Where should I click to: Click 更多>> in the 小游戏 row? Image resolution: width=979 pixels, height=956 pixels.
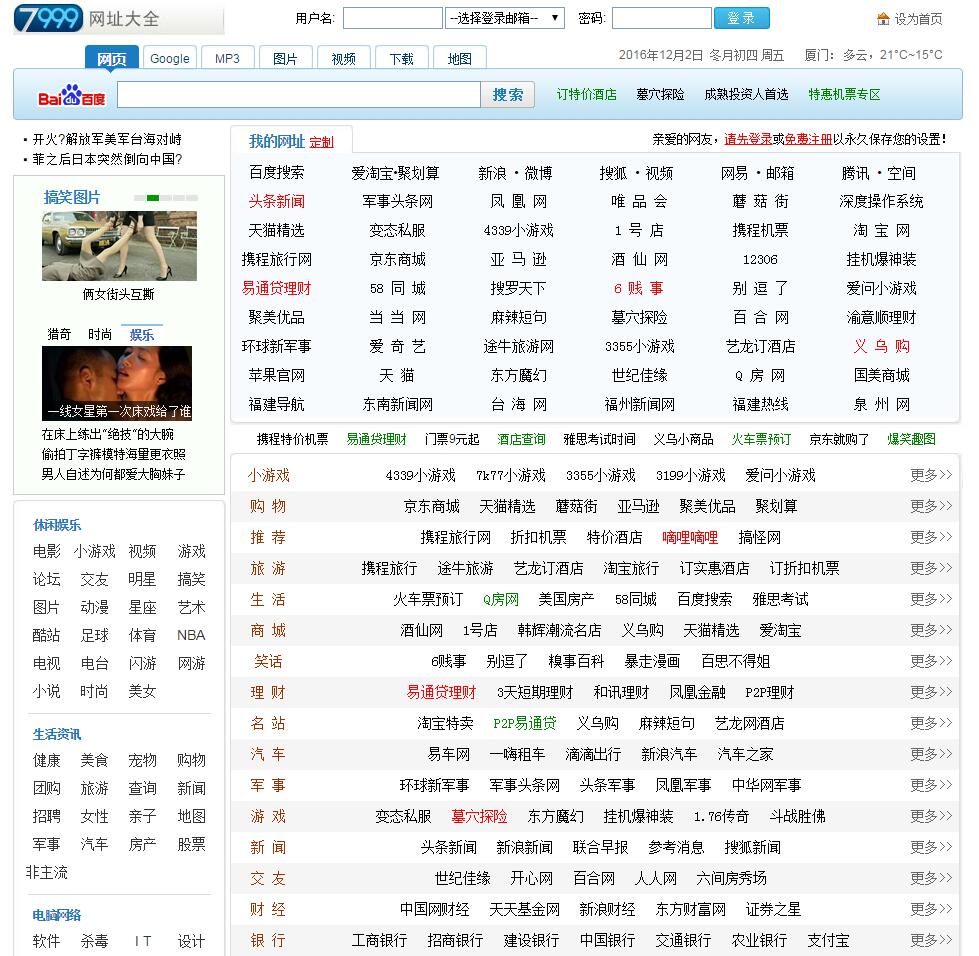point(931,475)
